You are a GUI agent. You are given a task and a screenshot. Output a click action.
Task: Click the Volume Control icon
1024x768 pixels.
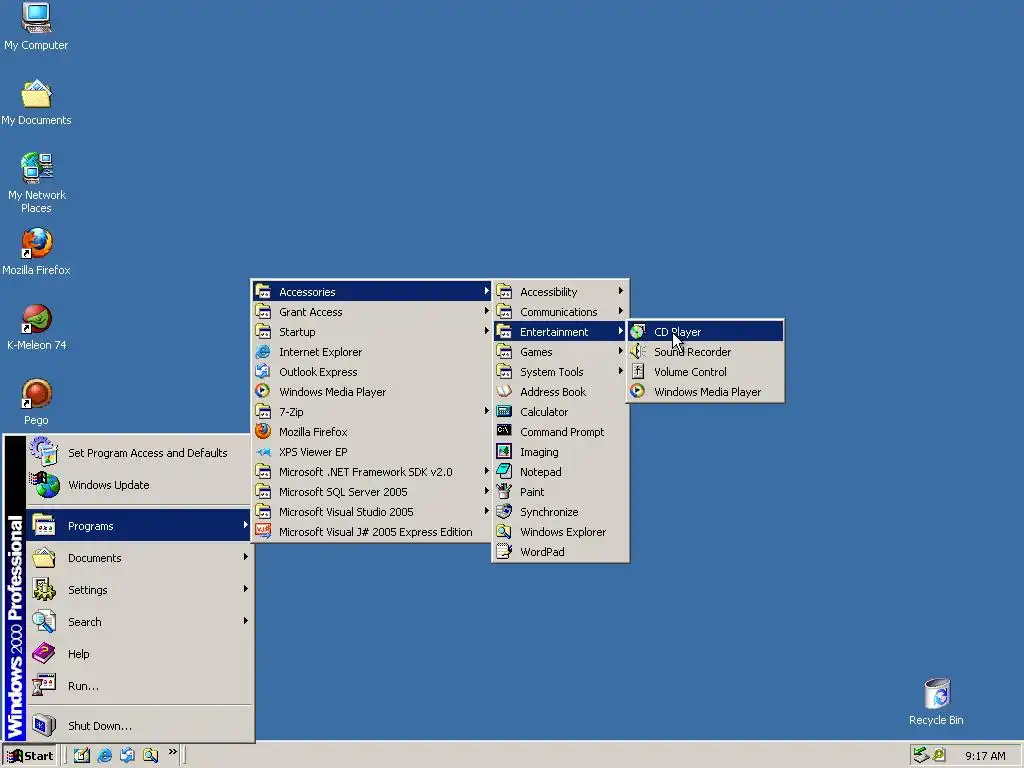pyautogui.click(x=638, y=372)
